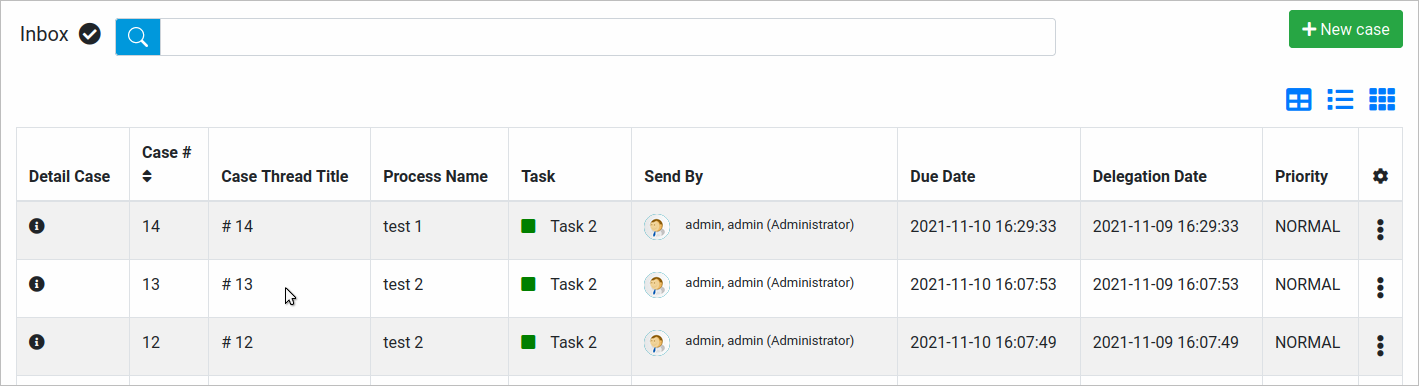This screenshot has height=386, width=1419.
Task: Click admin avatar in case 13 row
Action: [x=657, y=285]
